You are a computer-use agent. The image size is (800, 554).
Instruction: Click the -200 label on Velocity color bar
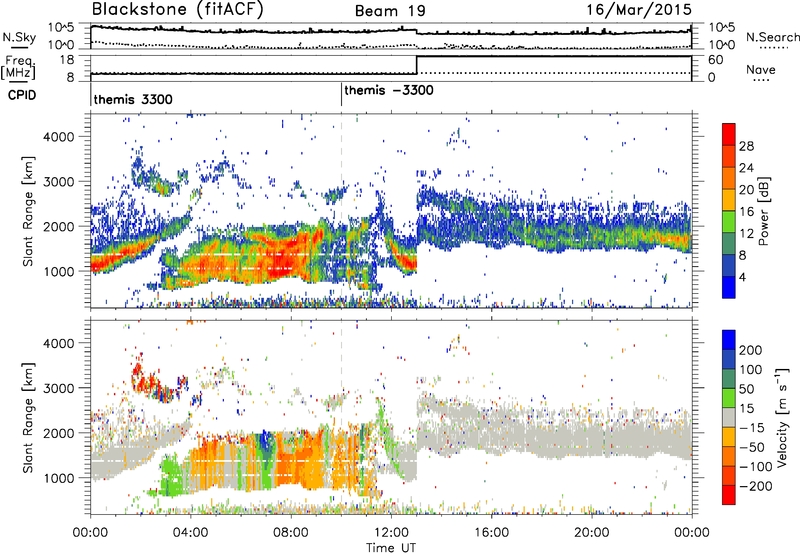(755, 486)
